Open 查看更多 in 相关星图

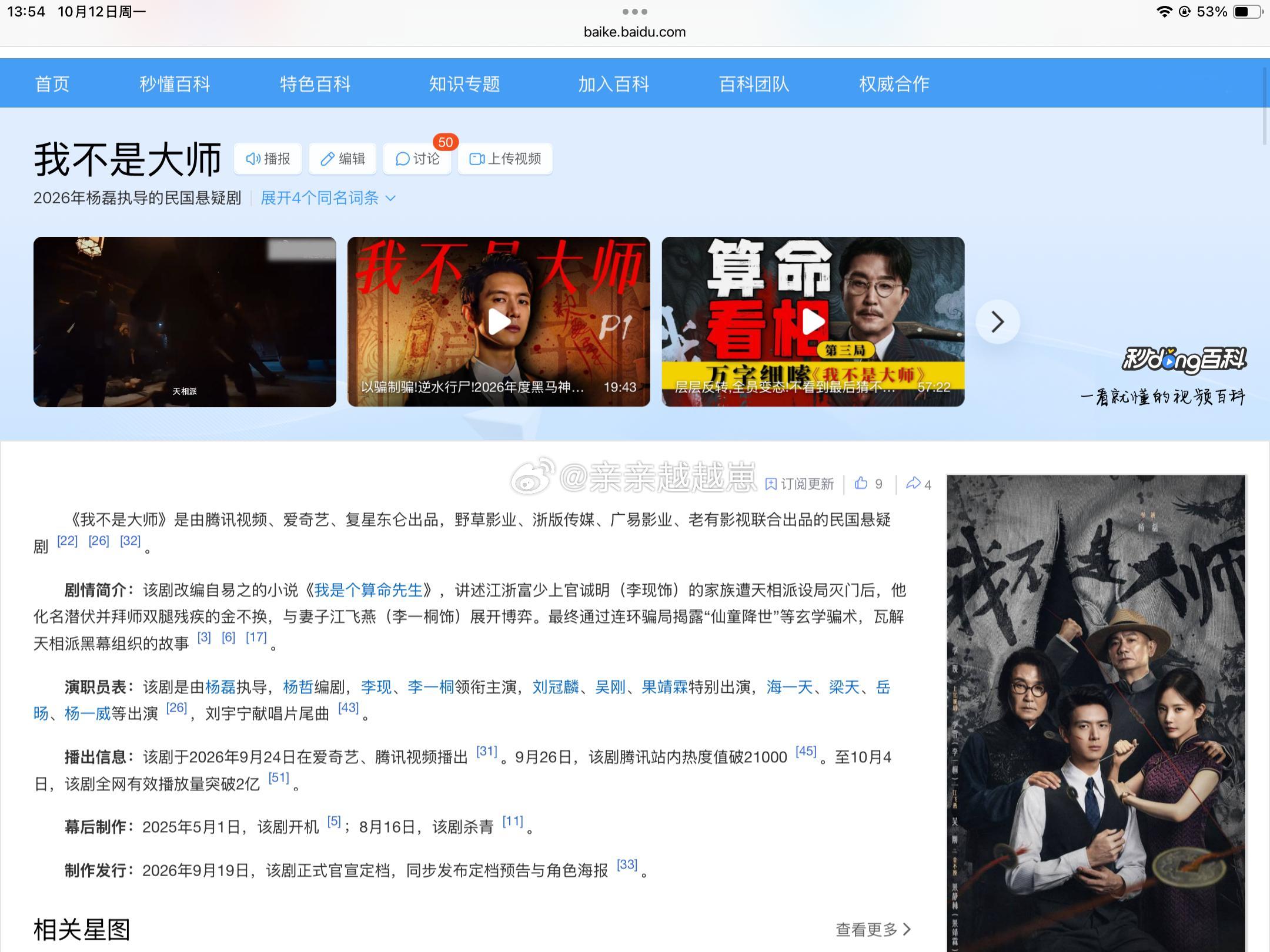[873, 929]
